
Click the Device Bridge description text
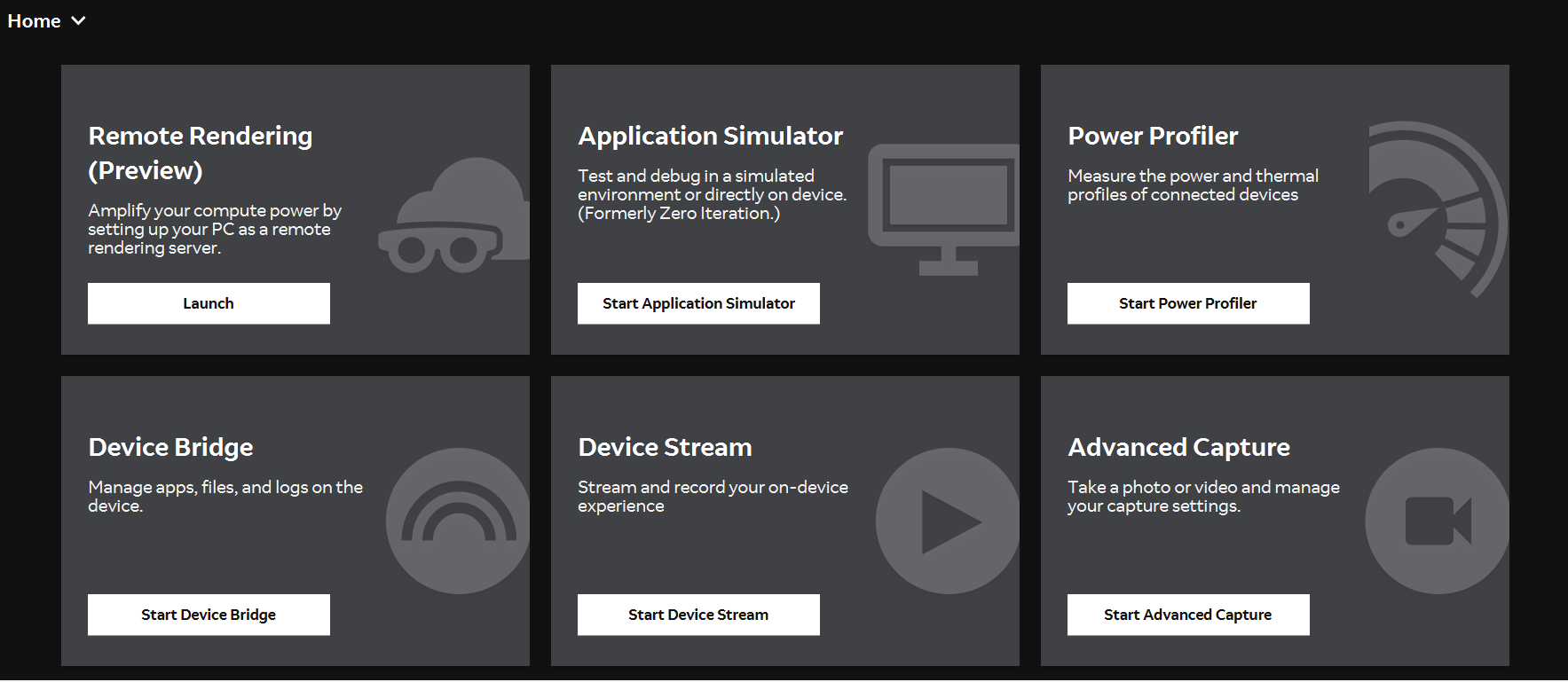(225, 496)
